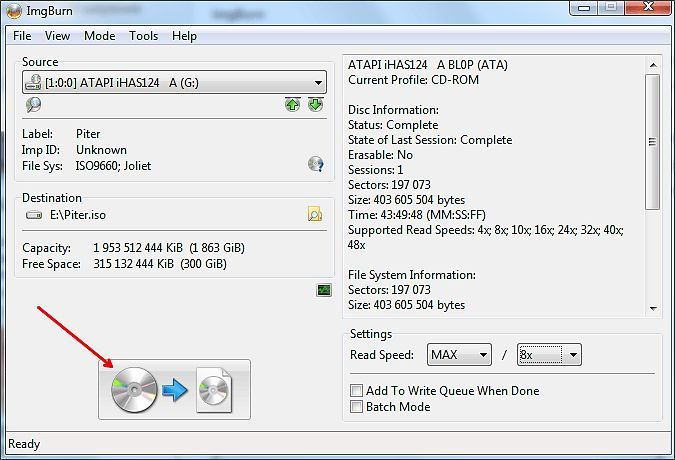
Task: Click the 'Current Profile: CD-ROM' line
Action: click(413, 80)
